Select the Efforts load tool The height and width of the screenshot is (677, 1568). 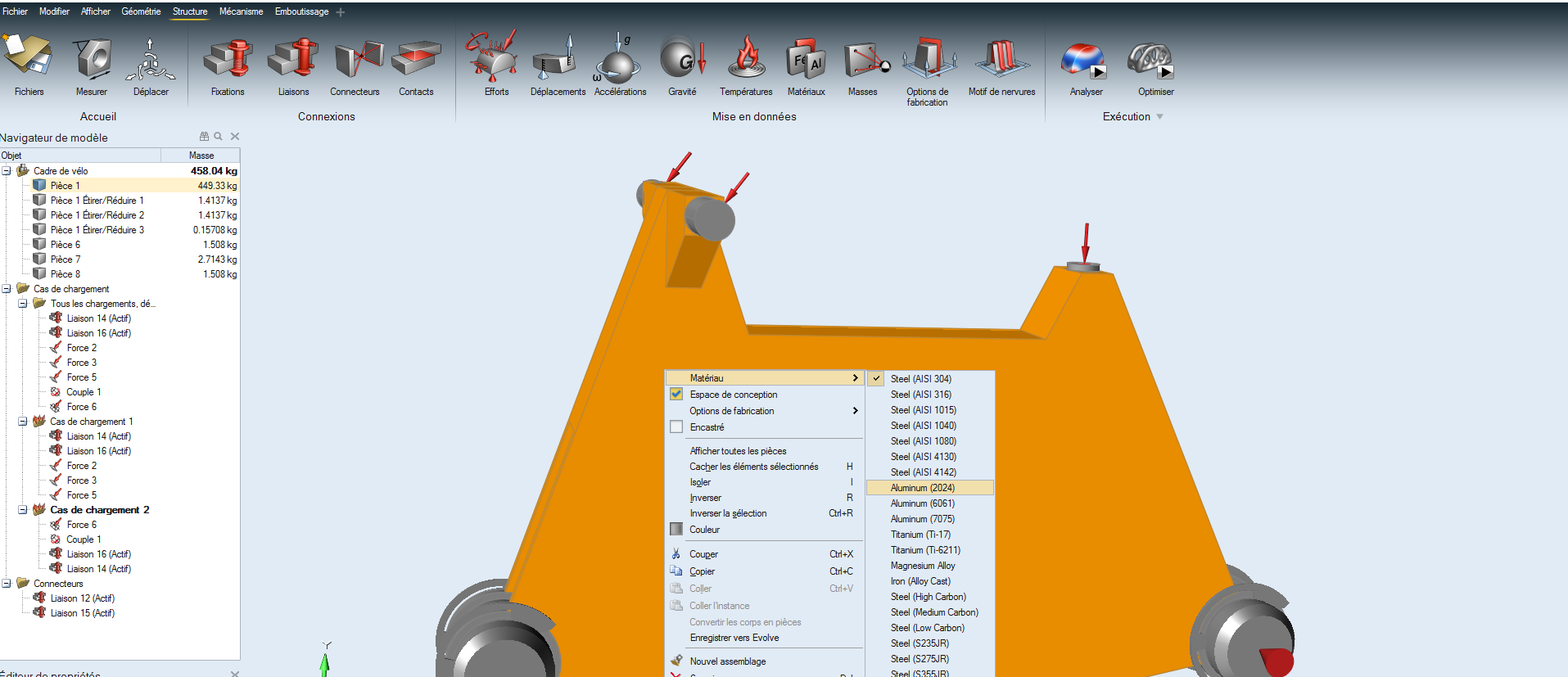pyautogui.click(x=494, y=59)
